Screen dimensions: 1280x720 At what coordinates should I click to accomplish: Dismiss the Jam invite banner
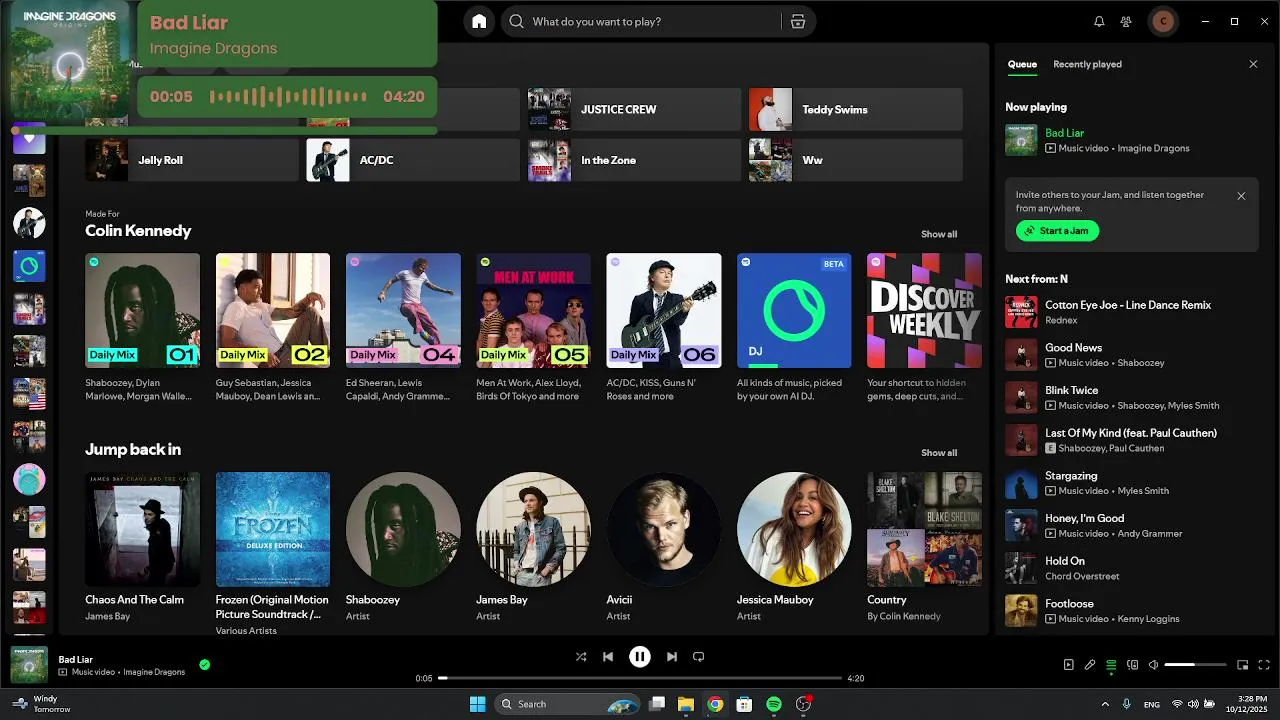click(x=1241, y=196)
